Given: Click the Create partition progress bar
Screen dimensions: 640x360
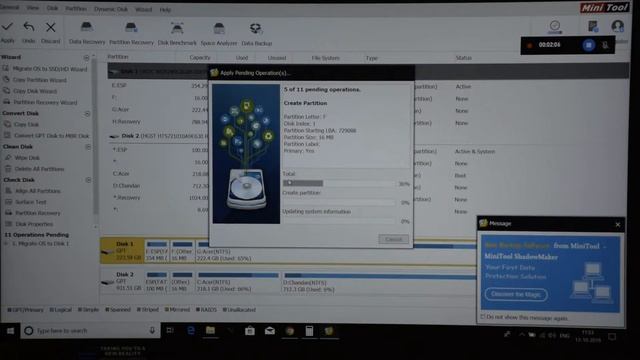Looking at the screenshot, I should click(339, 202).
